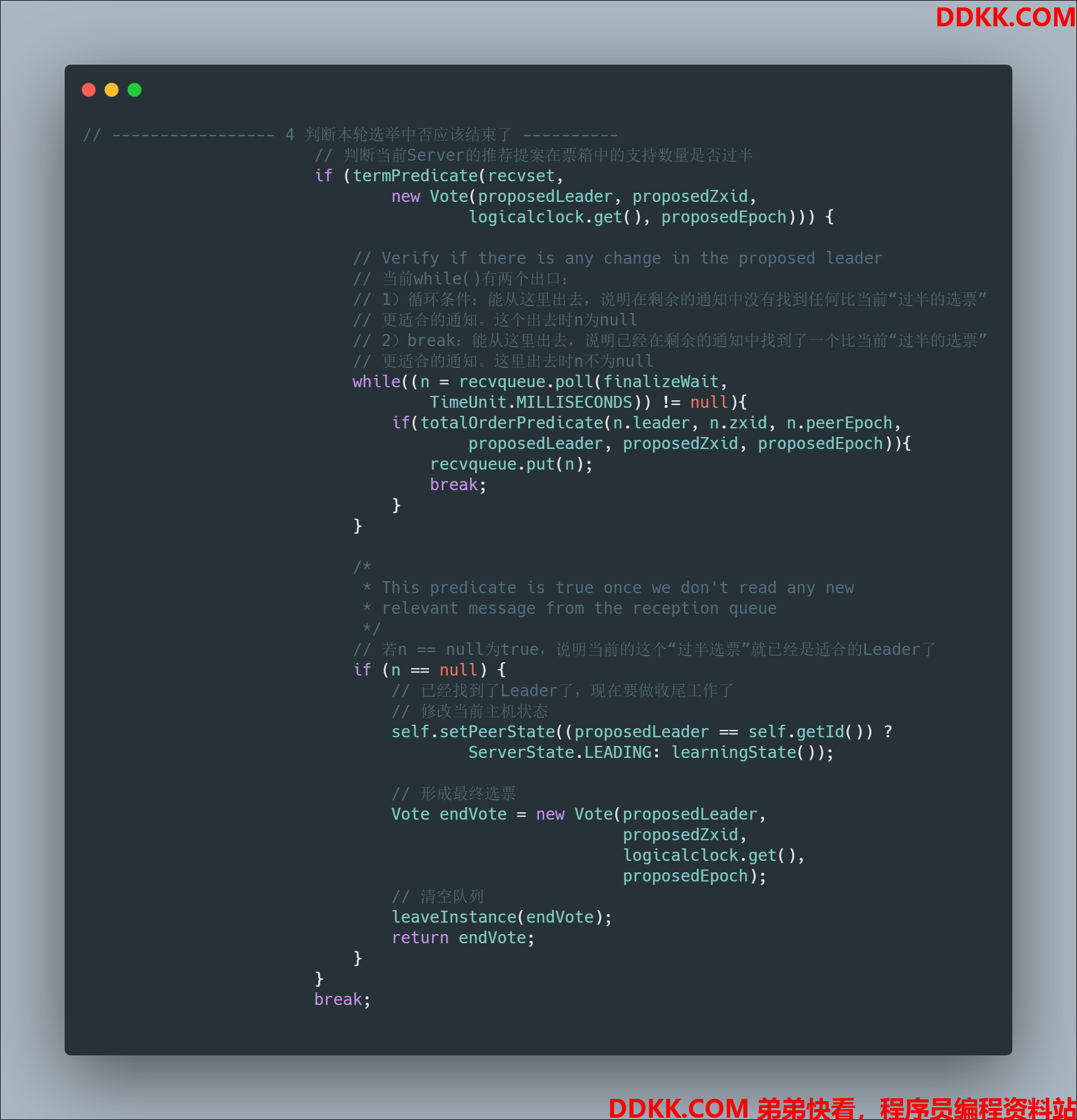The width and height of the screenshot is (1077, 1120).
Task: Click the line 'if (termPredicate(recvset,'
Action: pyautogui.click(x=439, y=176)
